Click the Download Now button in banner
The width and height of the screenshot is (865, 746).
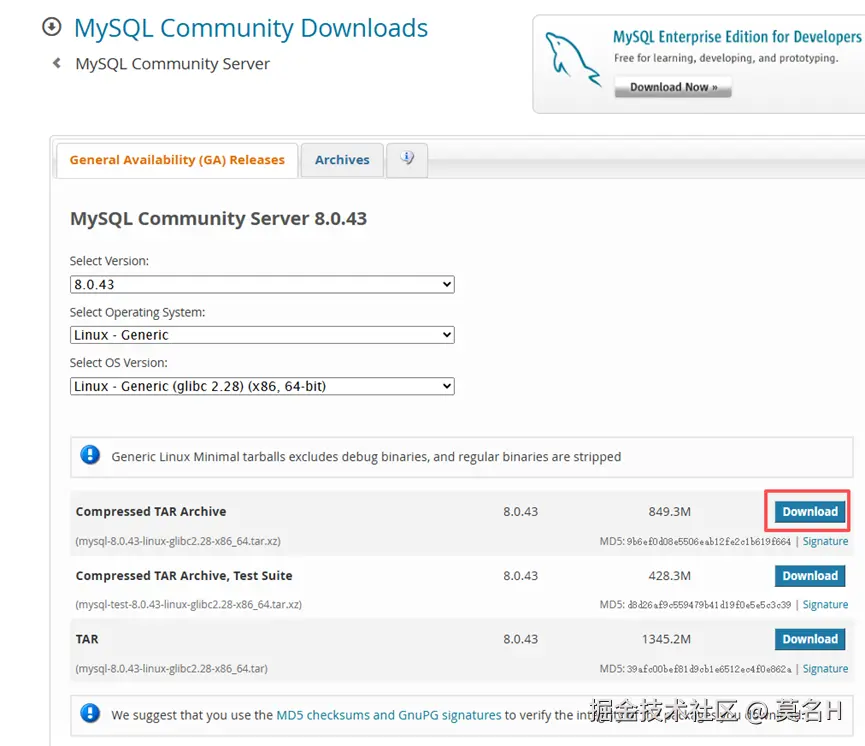[673, 87]
